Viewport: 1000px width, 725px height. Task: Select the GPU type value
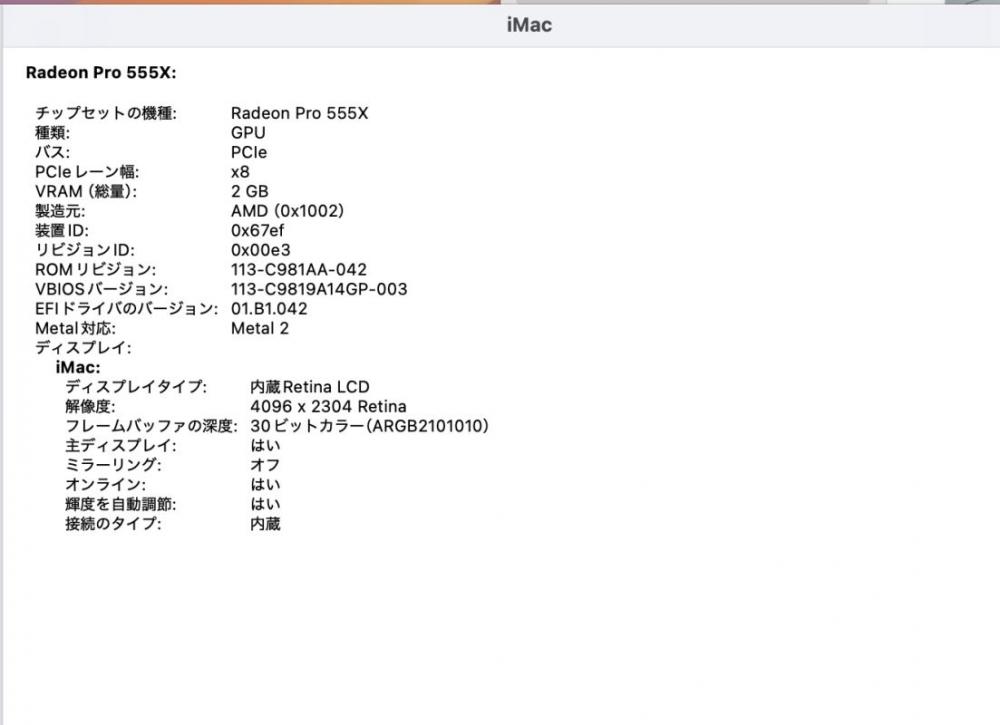248,133
